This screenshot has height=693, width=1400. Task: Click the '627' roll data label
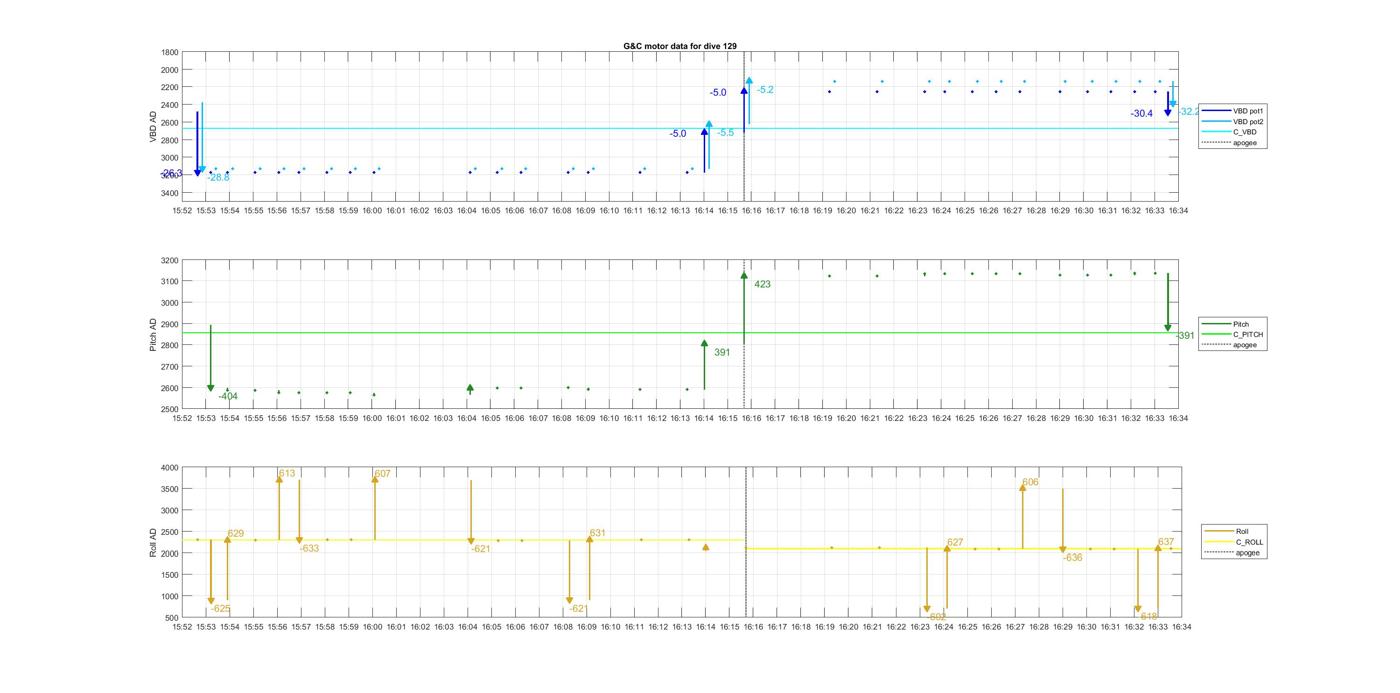(x=955, y=543)
